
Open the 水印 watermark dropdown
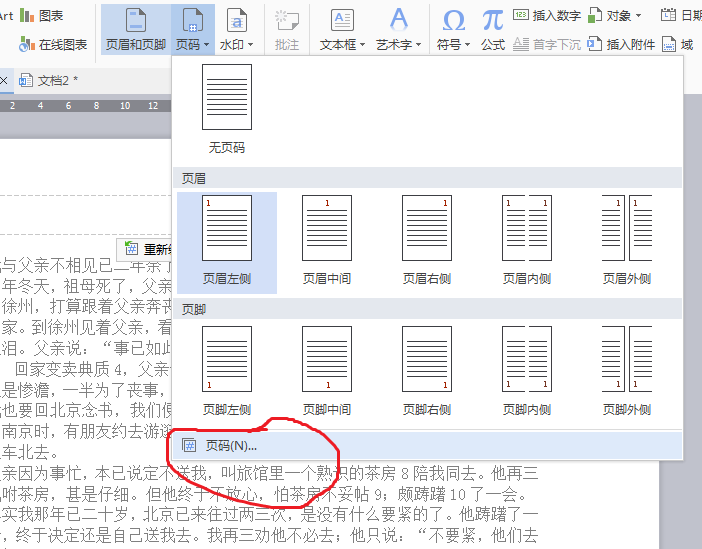tap(237, 30)
